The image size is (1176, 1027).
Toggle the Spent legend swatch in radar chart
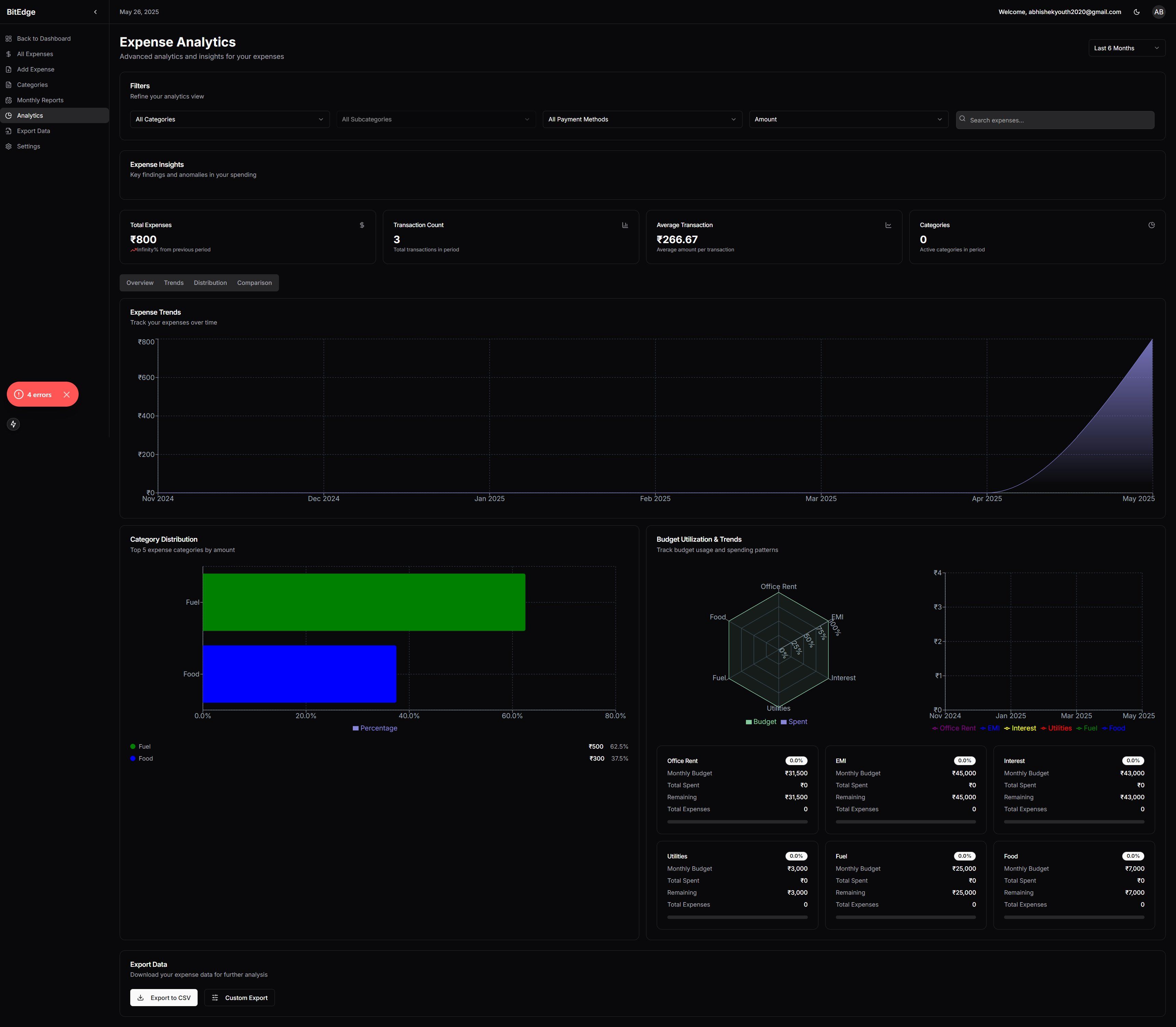784,722
